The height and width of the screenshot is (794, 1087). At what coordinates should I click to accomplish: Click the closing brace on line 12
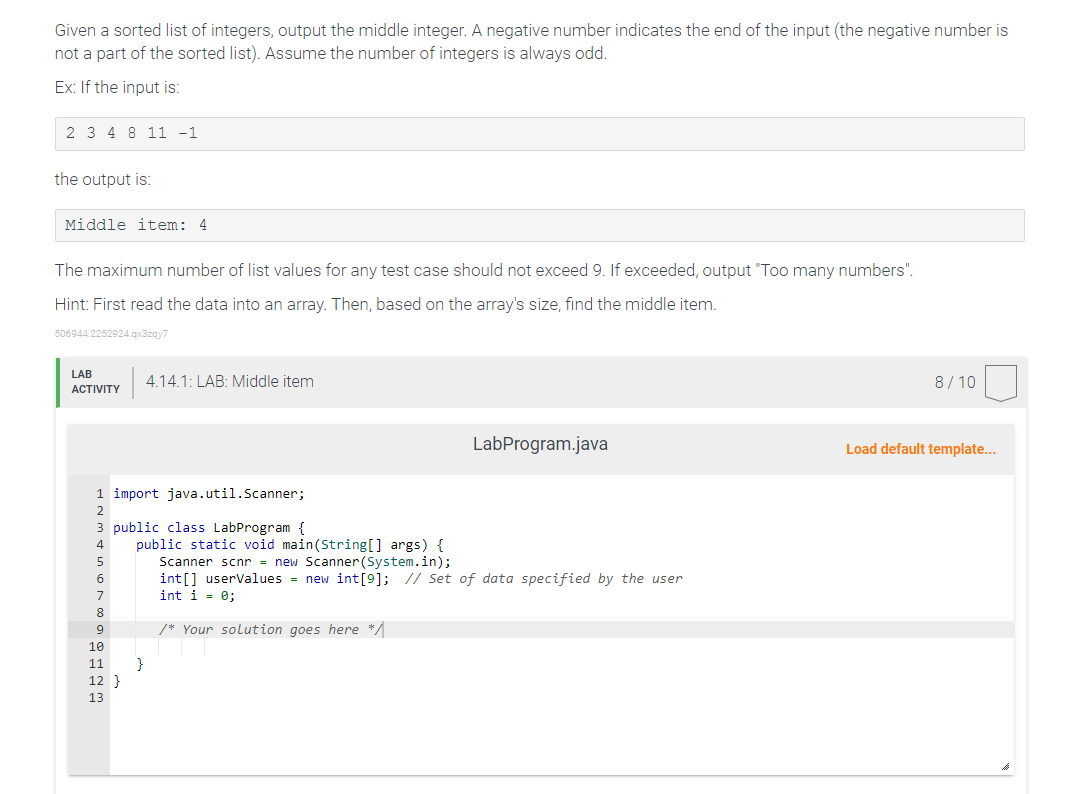117,680
